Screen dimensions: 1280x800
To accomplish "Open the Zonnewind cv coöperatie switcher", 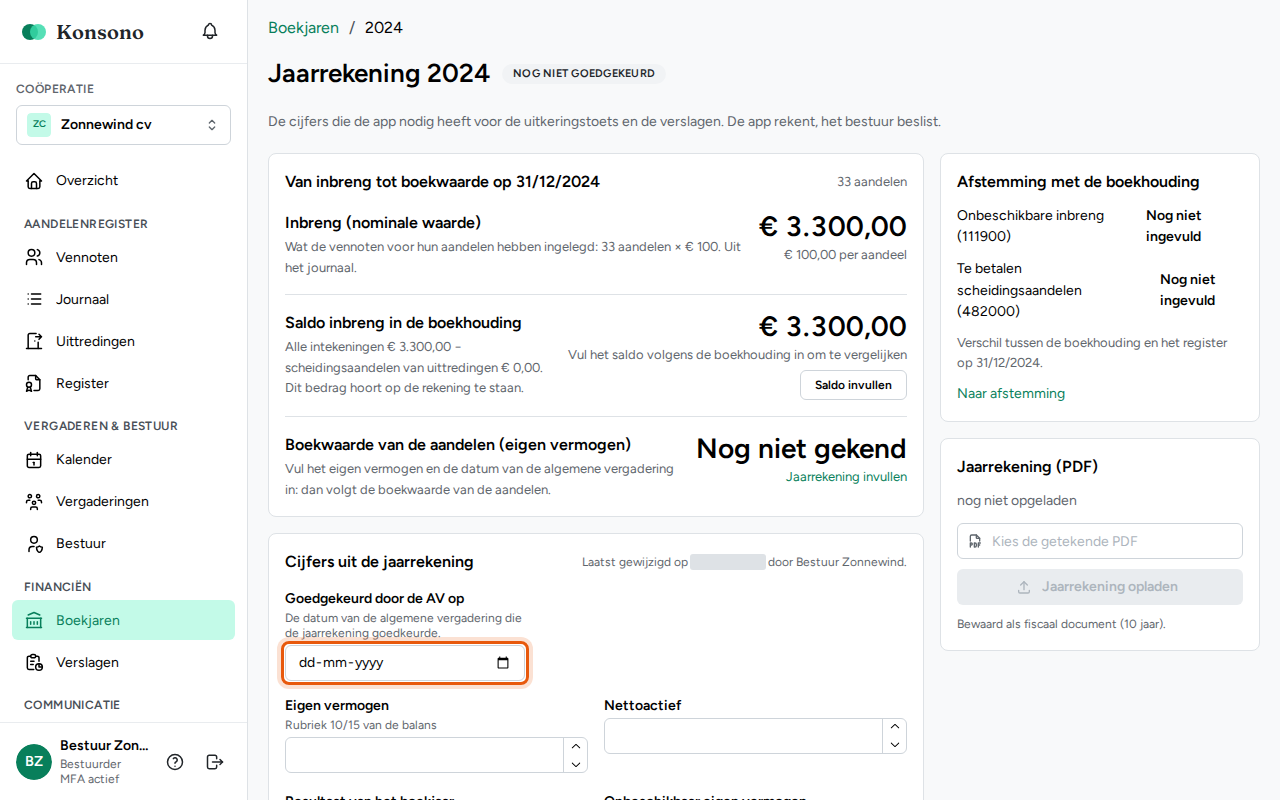I will click(123, 125).
